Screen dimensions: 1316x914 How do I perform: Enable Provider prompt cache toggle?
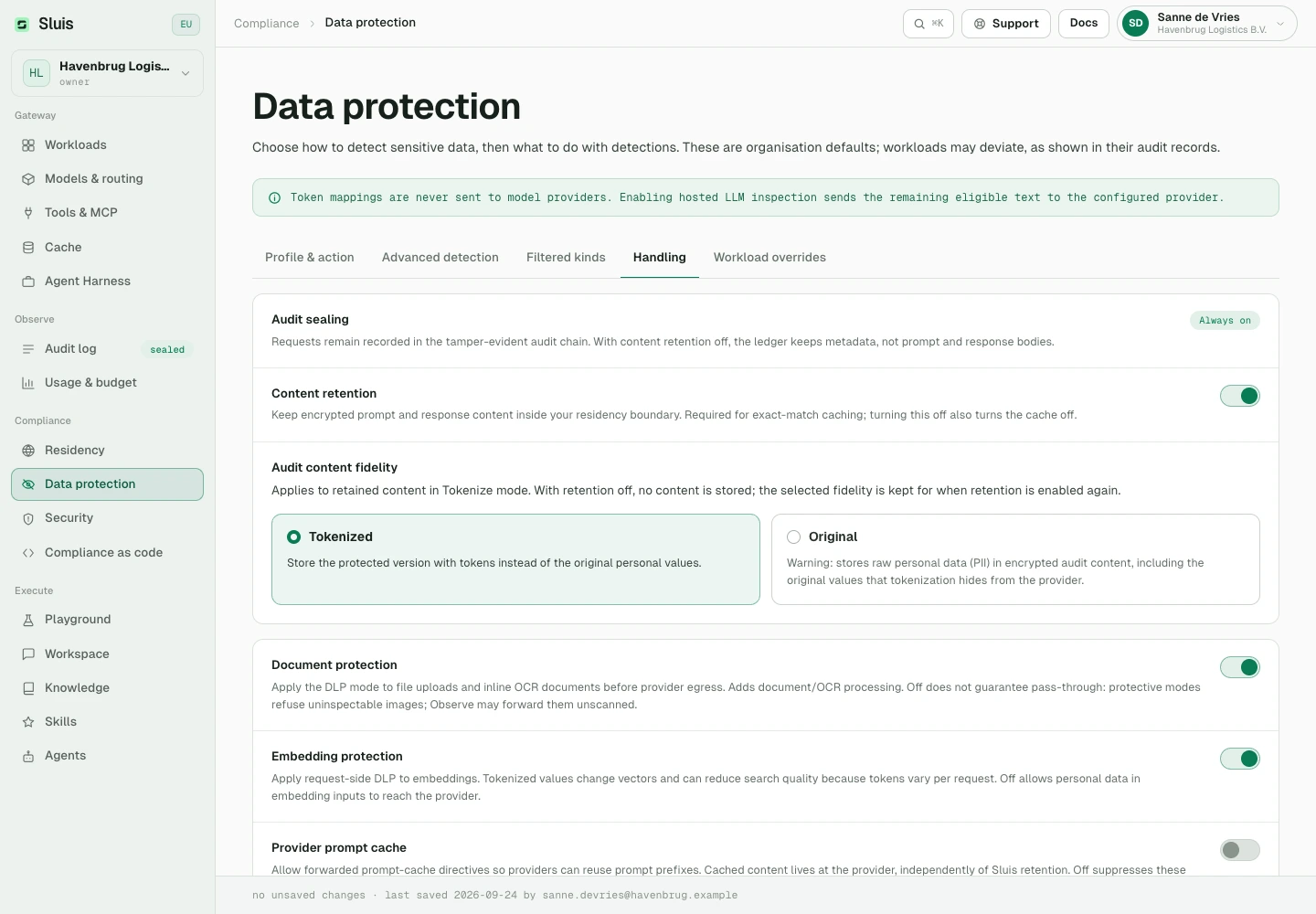coord(1240,850)
